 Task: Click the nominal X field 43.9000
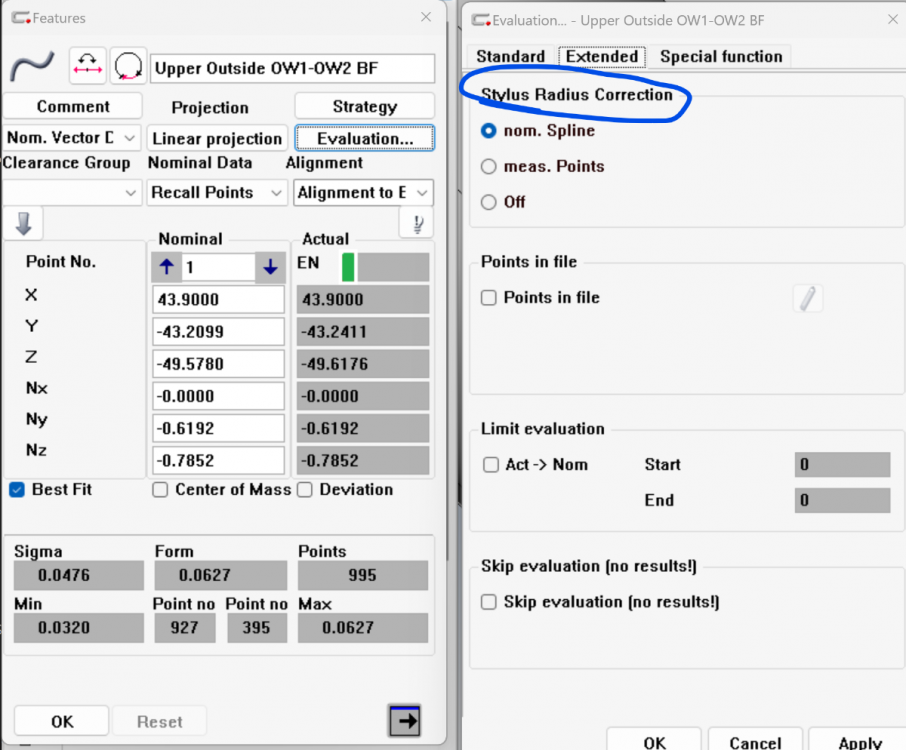[218, 299]
